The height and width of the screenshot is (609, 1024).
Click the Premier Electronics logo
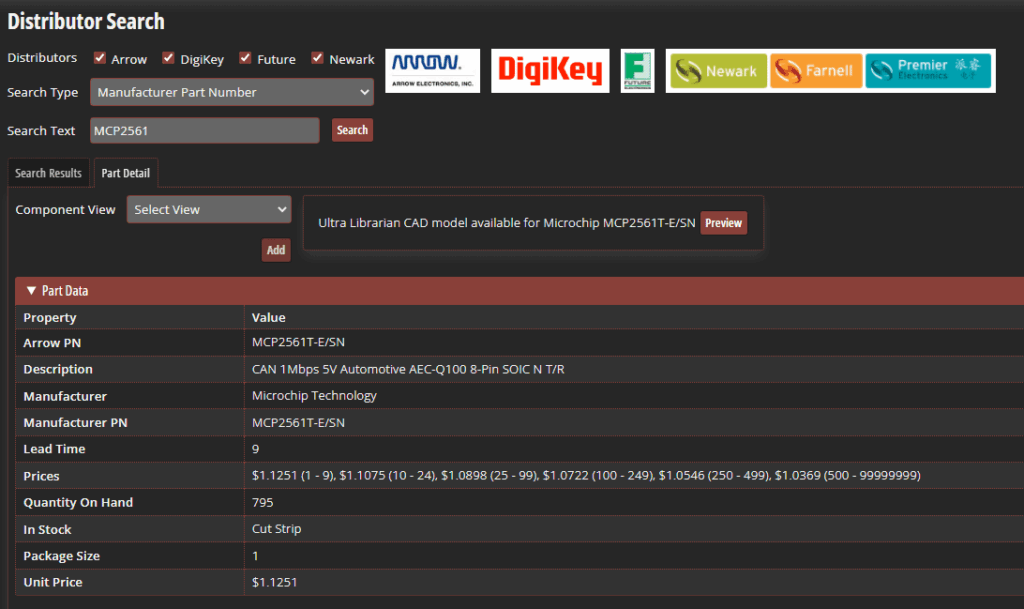928,70
